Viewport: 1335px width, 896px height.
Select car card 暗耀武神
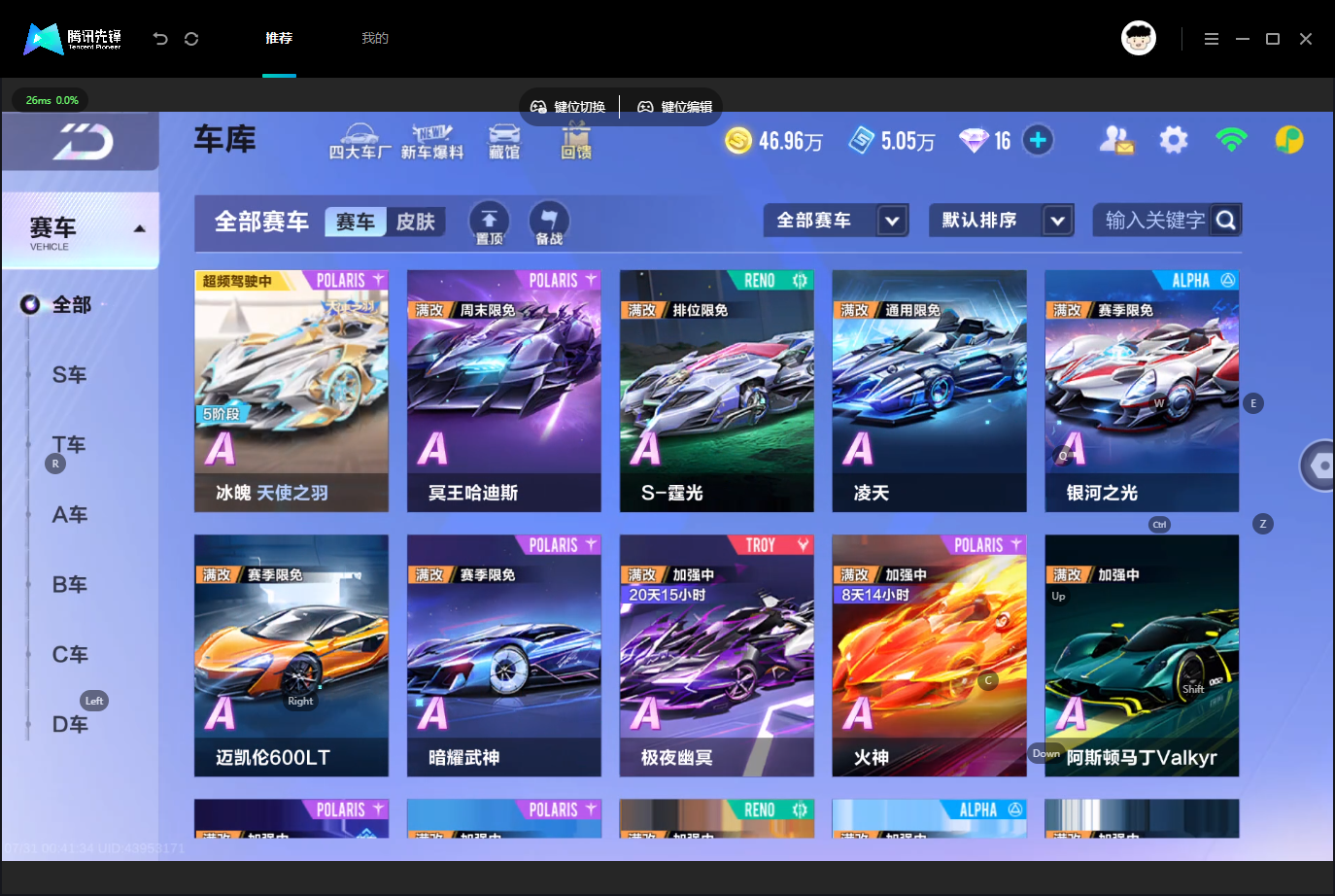click(x=504, y=656)
